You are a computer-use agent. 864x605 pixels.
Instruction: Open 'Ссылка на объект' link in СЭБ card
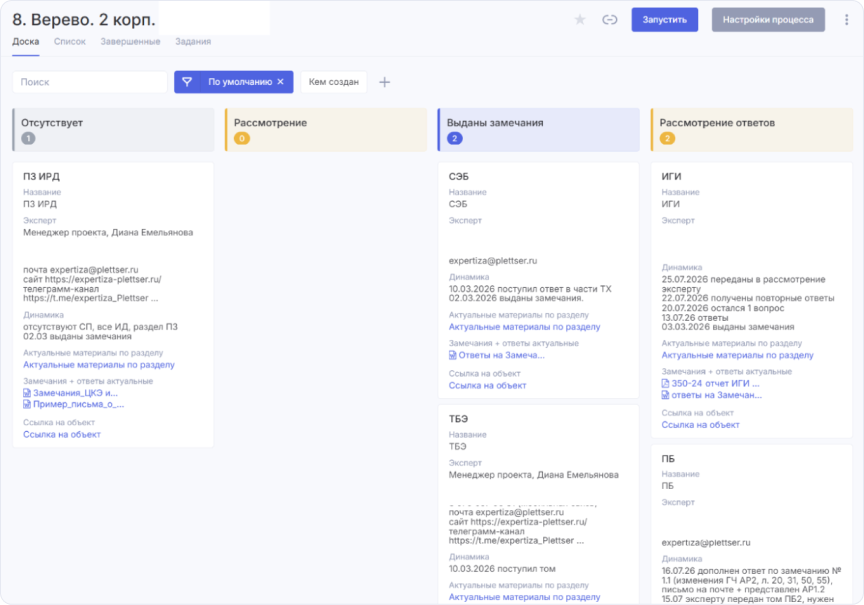click(487, 386)
